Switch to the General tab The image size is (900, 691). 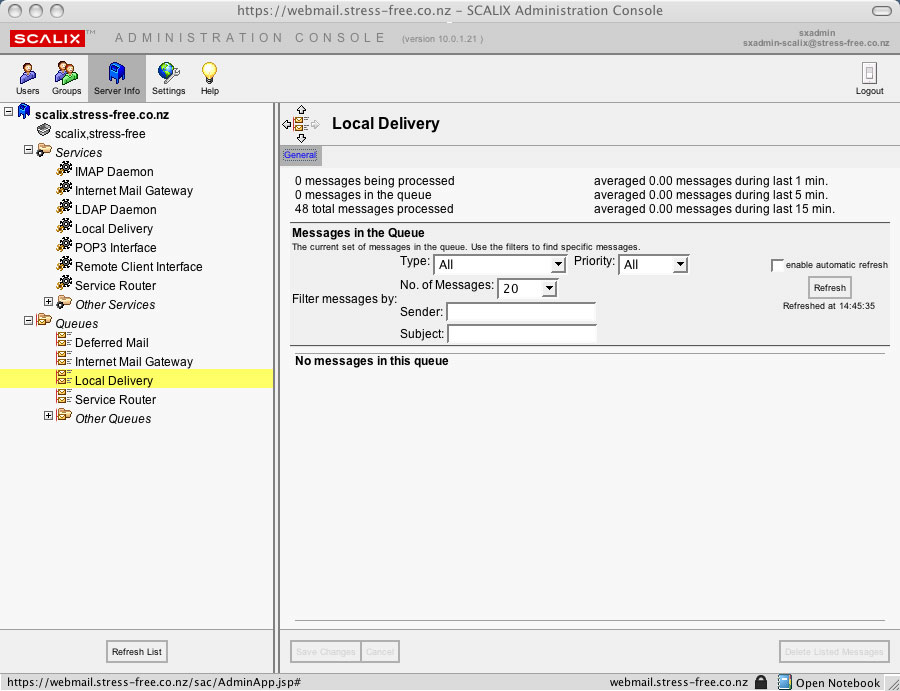click(x=300, y=155)
